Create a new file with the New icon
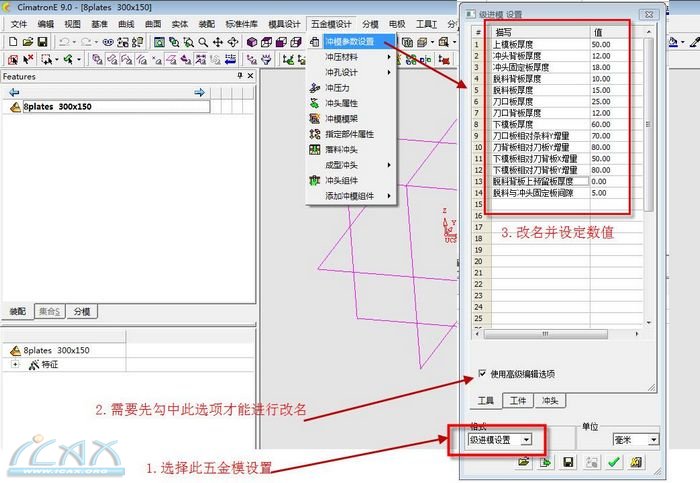 13,42
